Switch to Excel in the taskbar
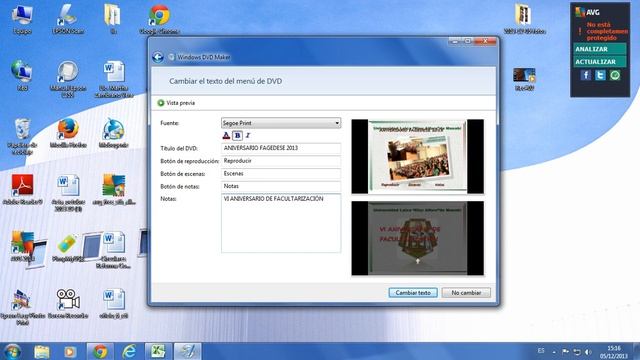This screenshot has height=360, width=640. coord(158,351)
